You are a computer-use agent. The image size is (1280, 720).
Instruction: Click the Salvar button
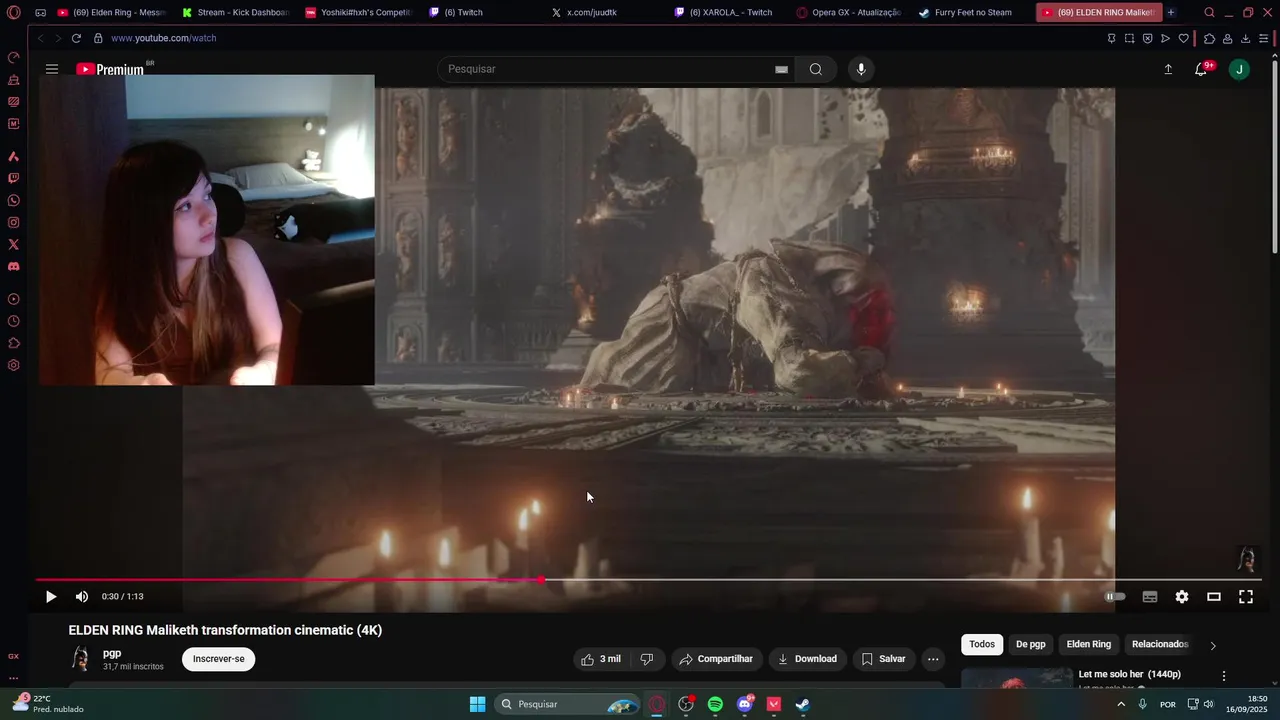884,659
